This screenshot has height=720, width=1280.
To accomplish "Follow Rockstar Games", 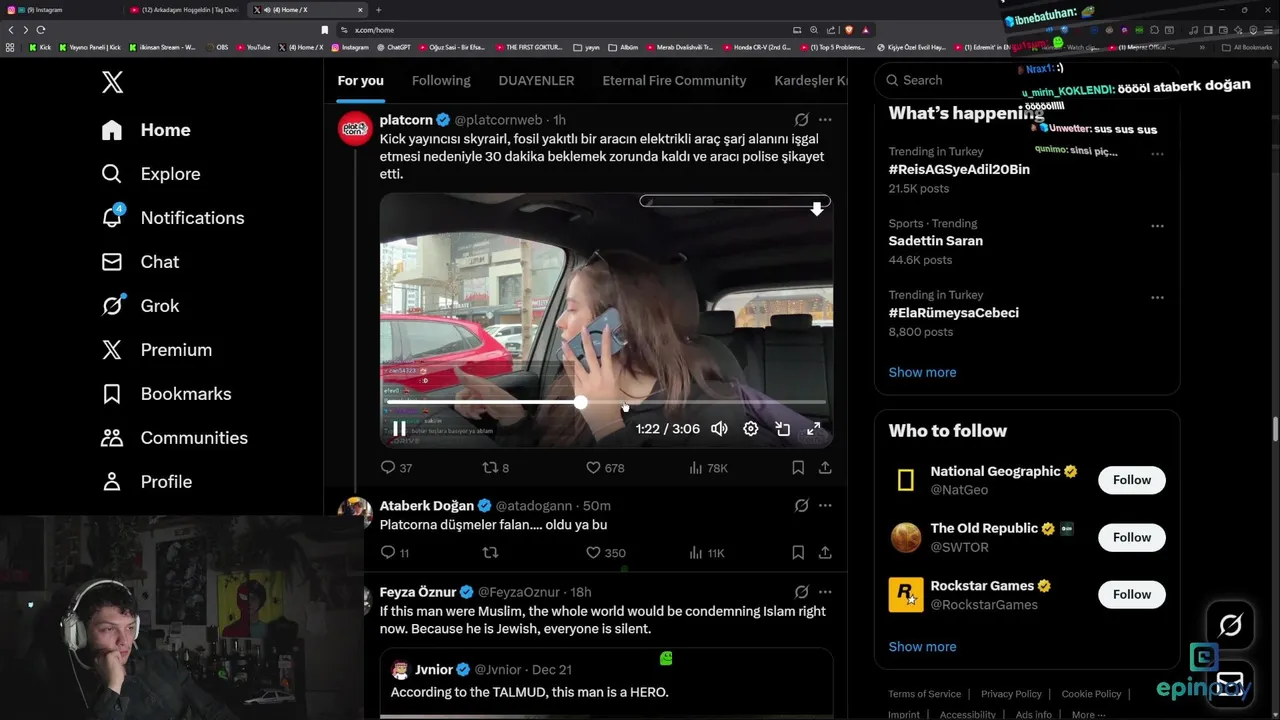I will point(1132,594).
